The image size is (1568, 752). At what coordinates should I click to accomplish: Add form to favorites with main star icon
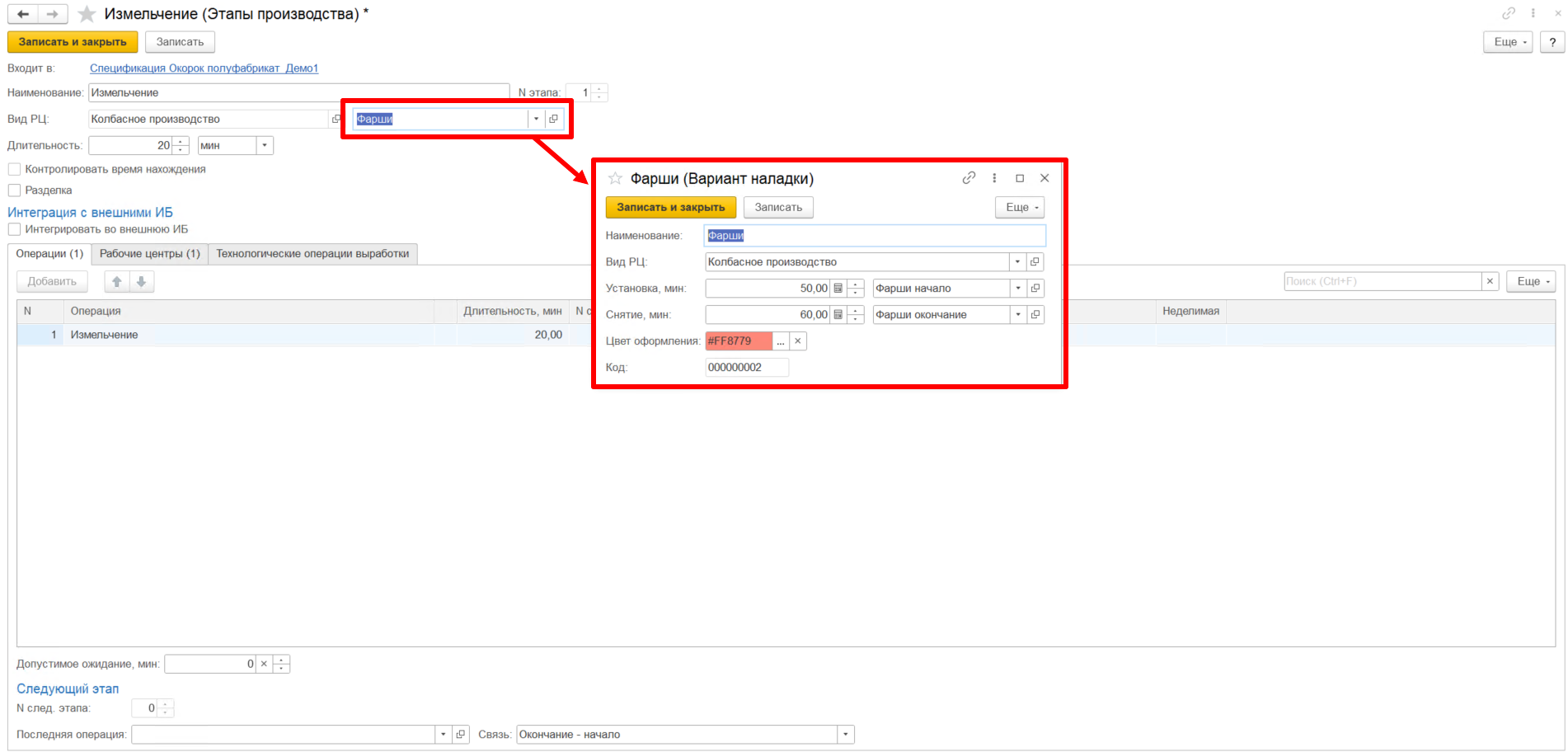[x=87, y=14]
